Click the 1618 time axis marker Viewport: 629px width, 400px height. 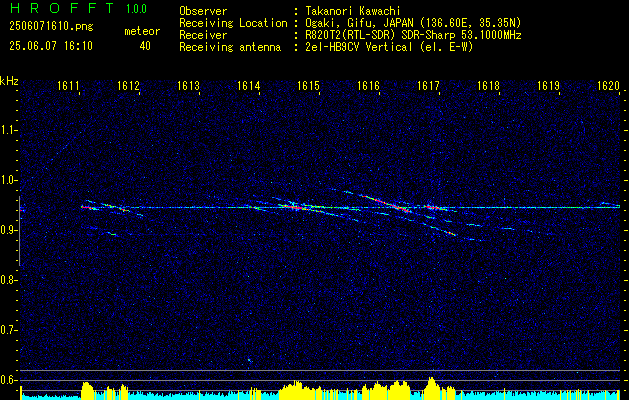tap(488, 85)
